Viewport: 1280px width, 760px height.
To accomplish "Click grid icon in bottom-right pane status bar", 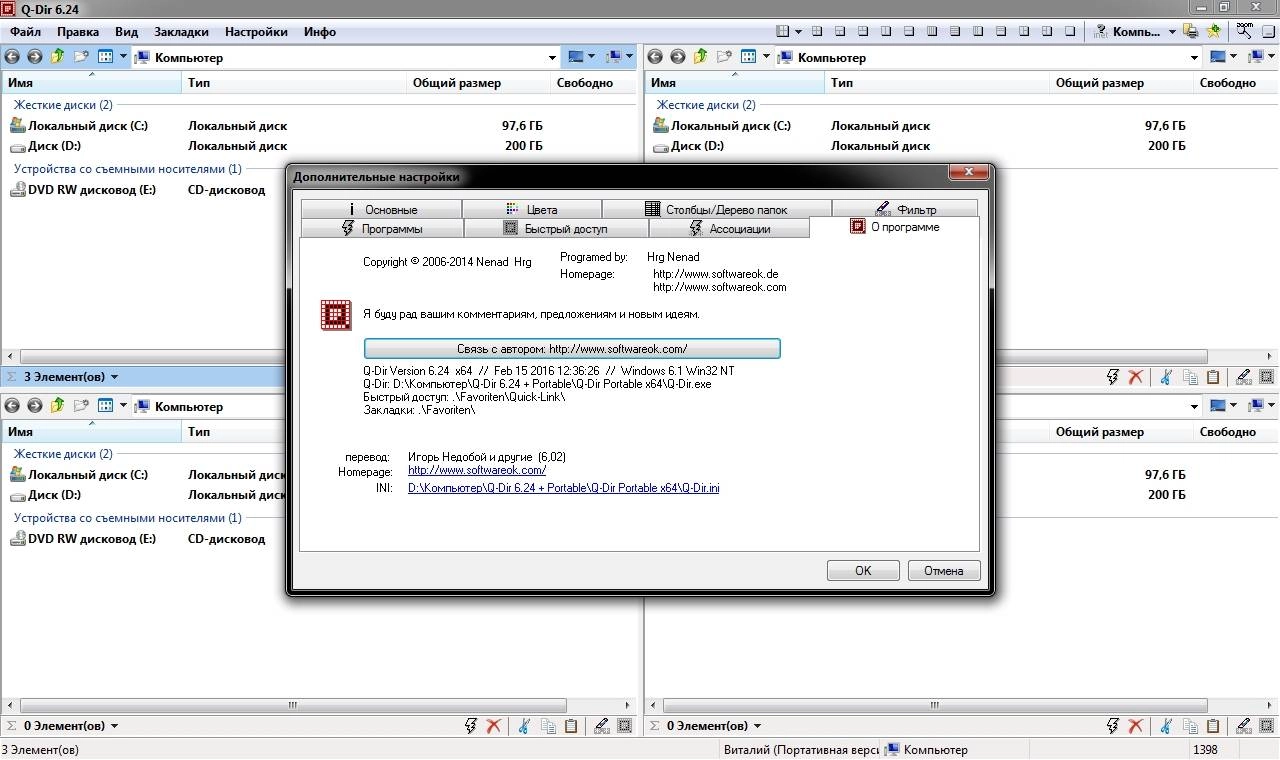I will [1267, 726].
